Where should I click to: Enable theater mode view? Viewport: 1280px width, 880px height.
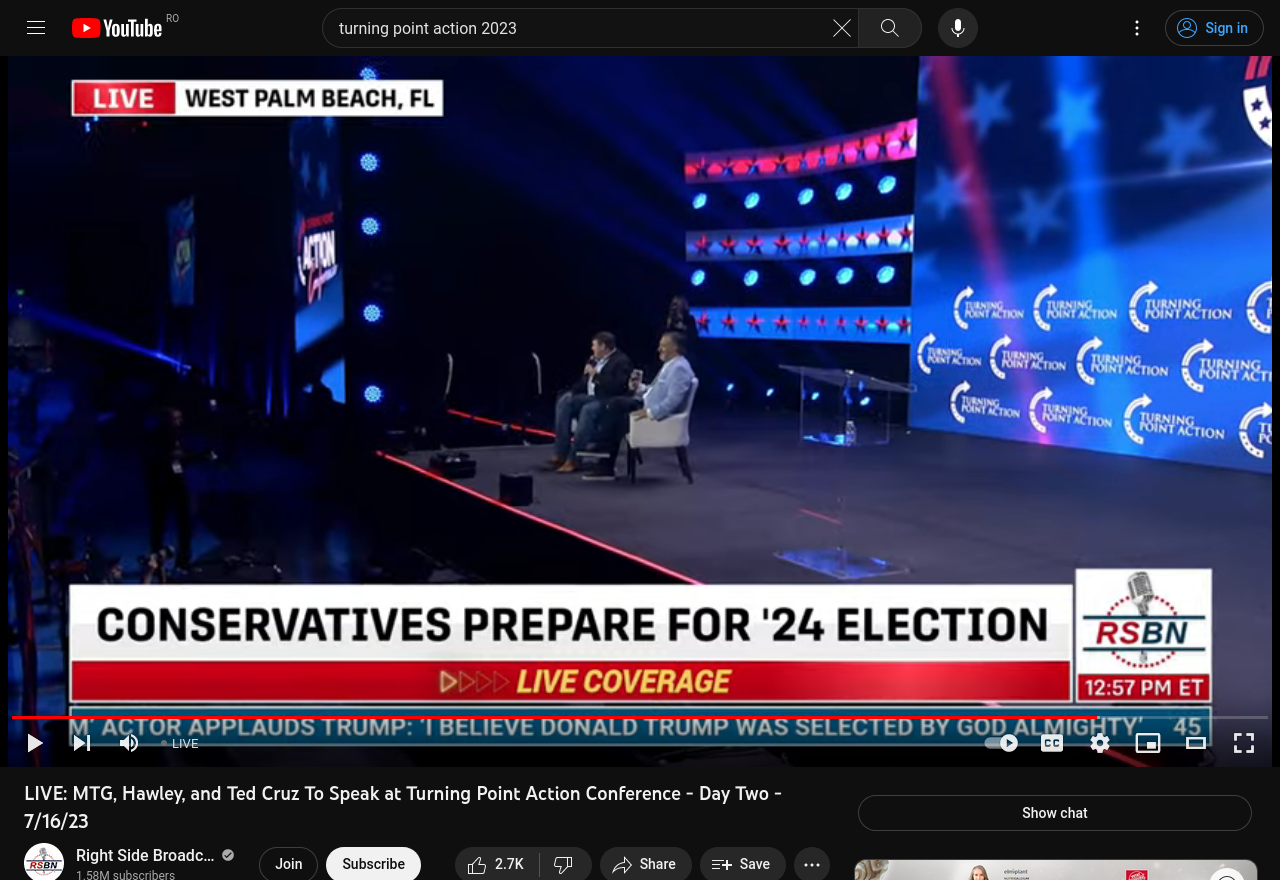pyautogui.click(x=1196, y=743)
